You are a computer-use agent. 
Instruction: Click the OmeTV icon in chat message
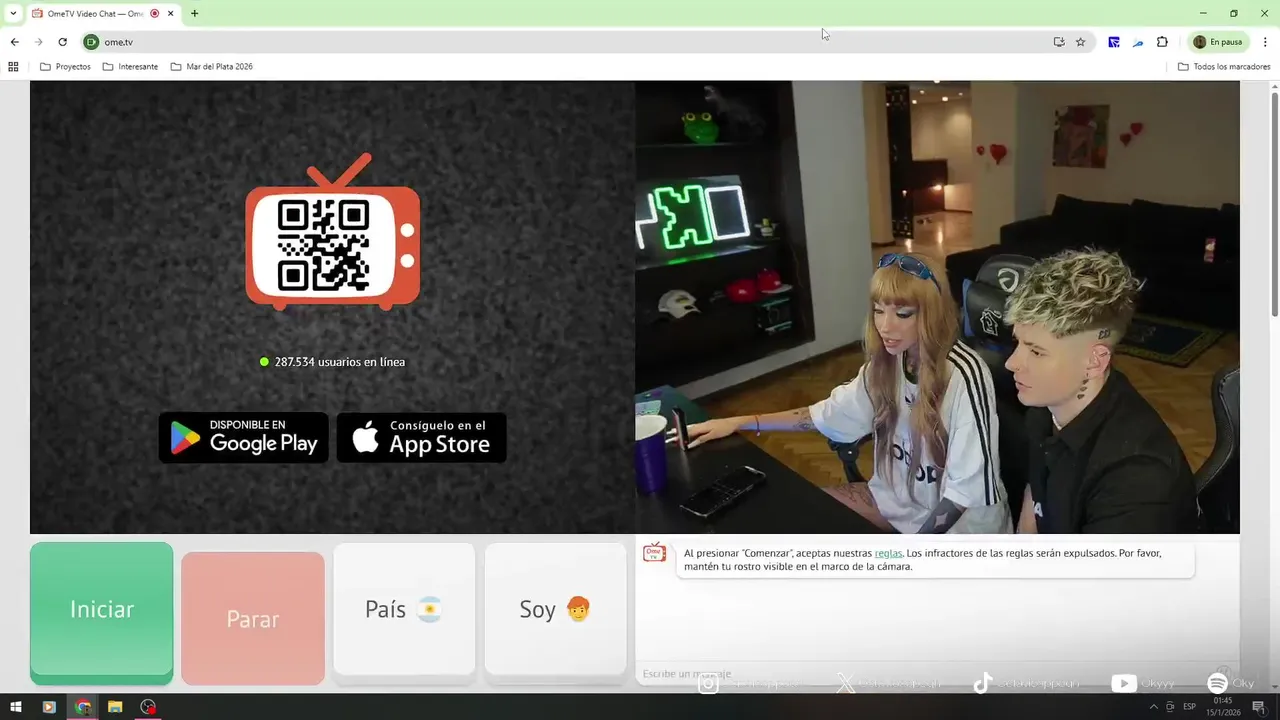pos(654,553)
